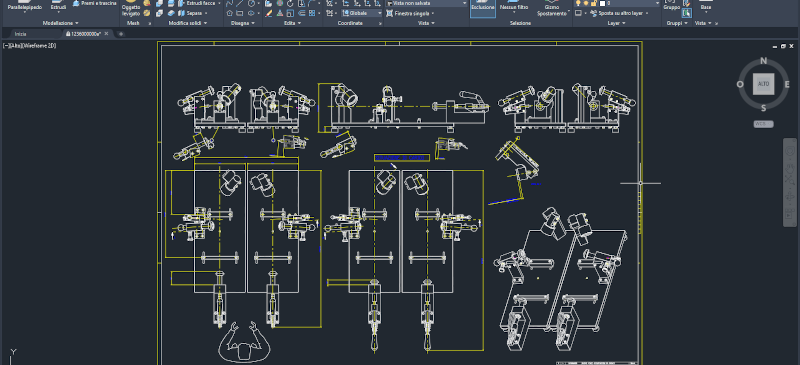Open Vista non salvata dropdown
Image resolution: width=800 pixels, height=365 pixels.
[427, 3]
